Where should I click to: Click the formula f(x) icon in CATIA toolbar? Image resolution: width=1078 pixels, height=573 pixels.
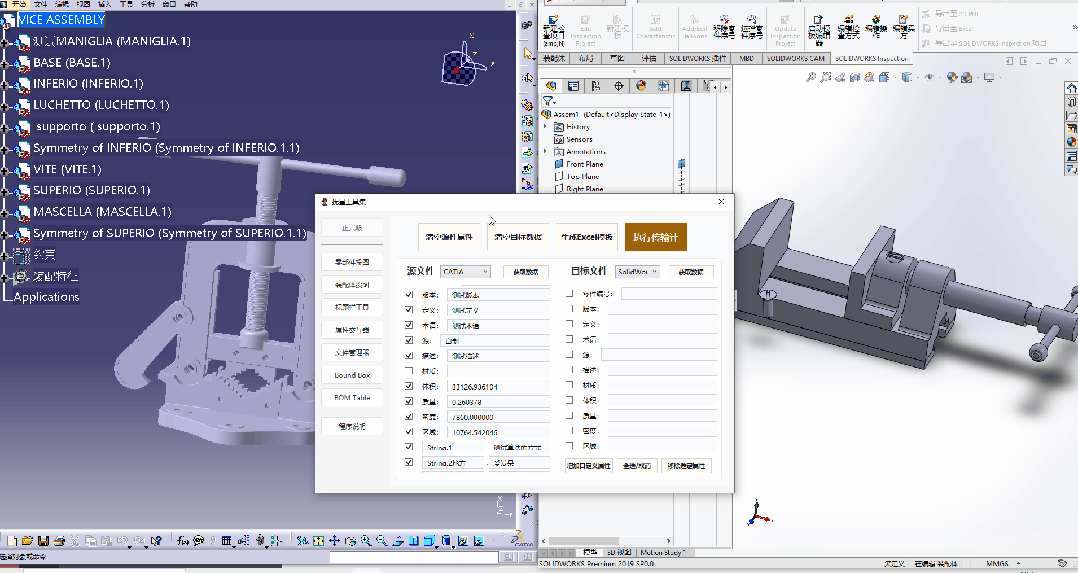click(183, 541)
